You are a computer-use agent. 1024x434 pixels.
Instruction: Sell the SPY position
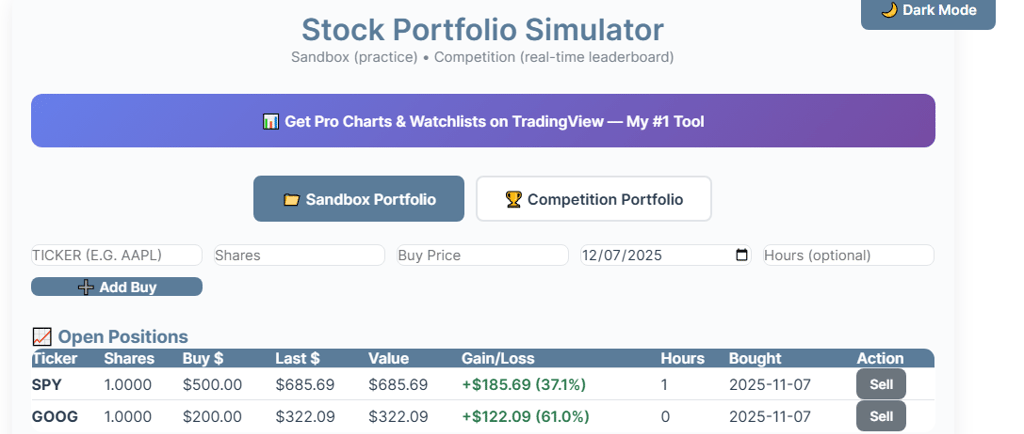(880, 384)
